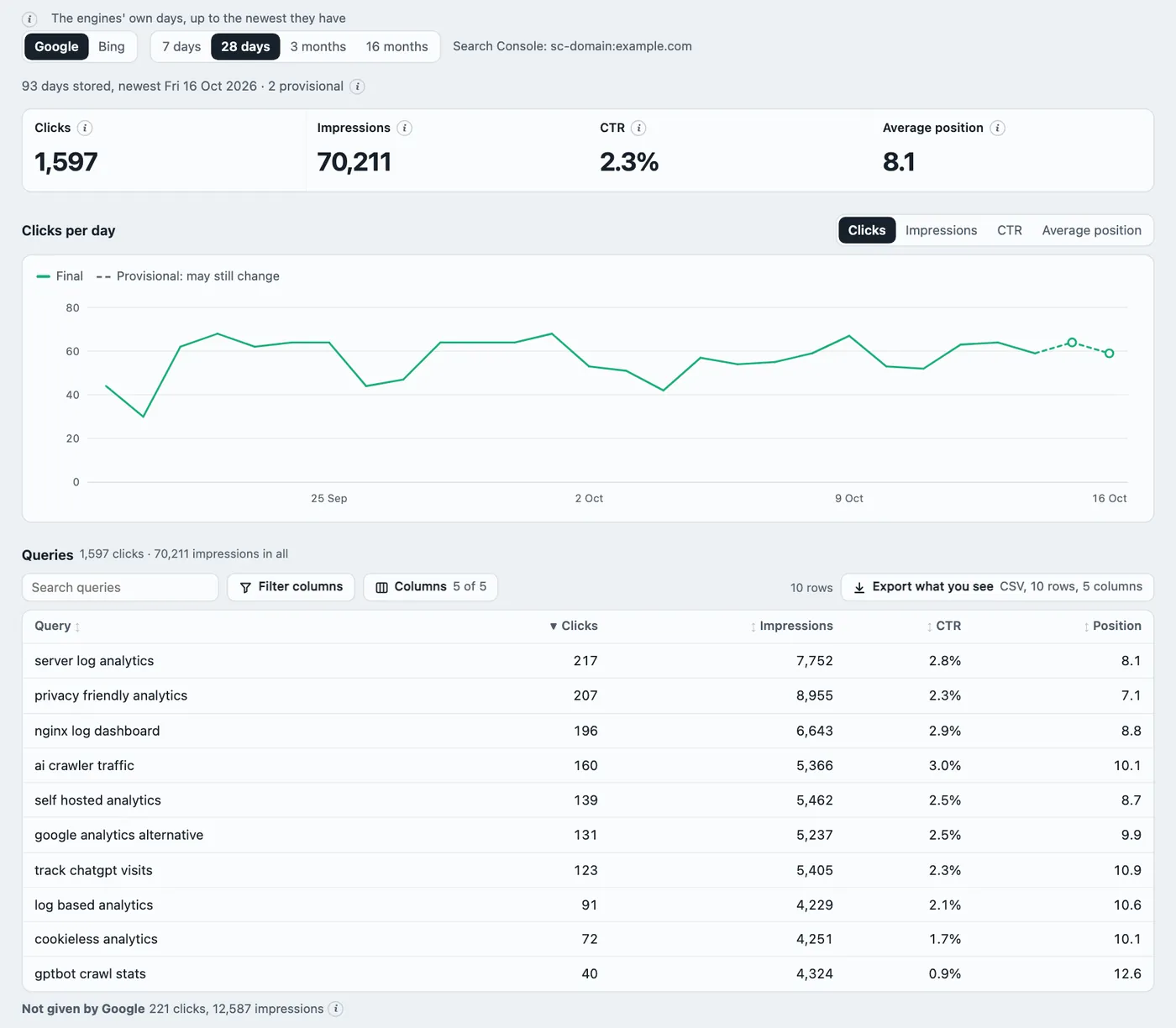Viewport: 1176px width, 1028px height.
Task: Click the provisional data point at 16 Oct
Action: [1110, 354]
